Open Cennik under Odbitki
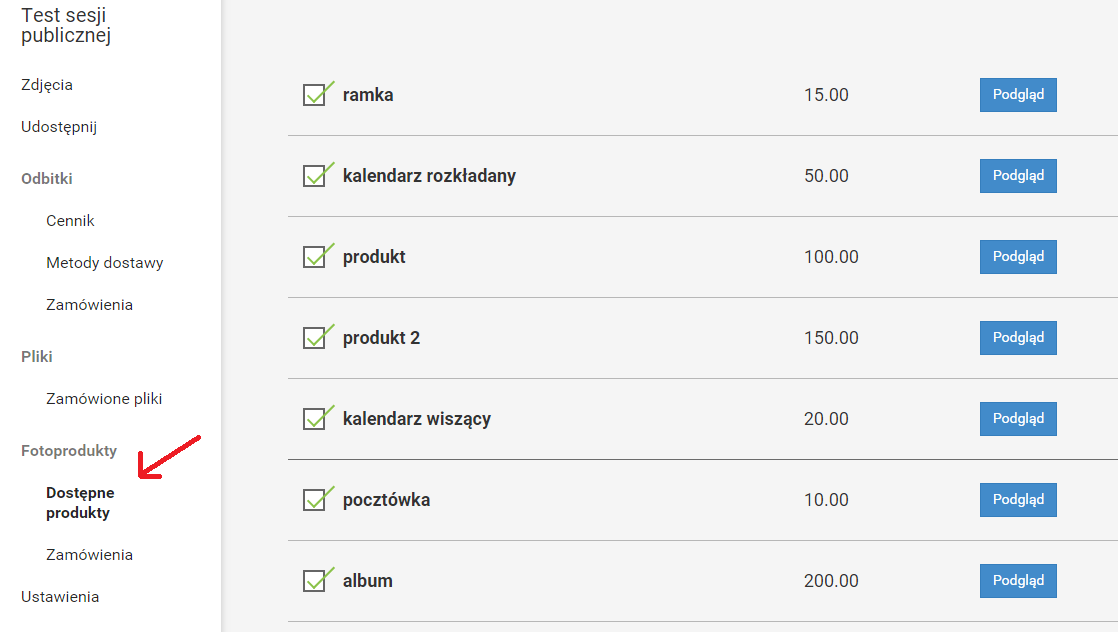This screenshot has height=632, width=1118. coord(70,221)
